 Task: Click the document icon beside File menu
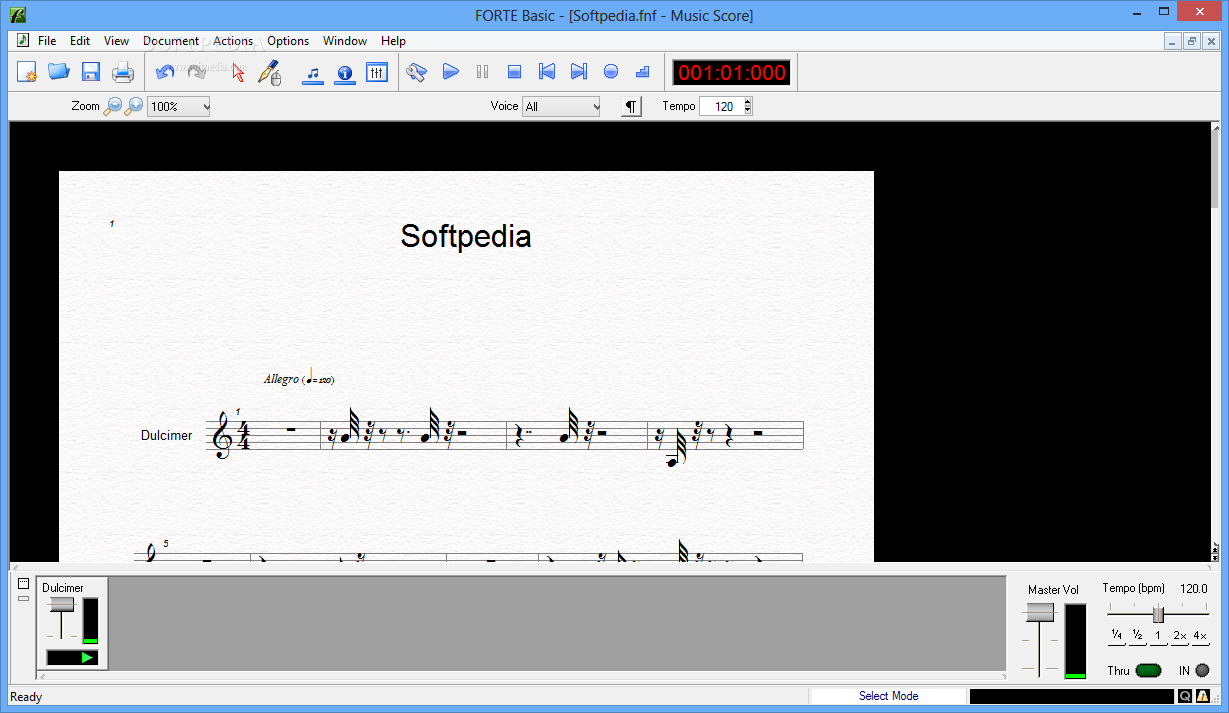click(24, 41)
